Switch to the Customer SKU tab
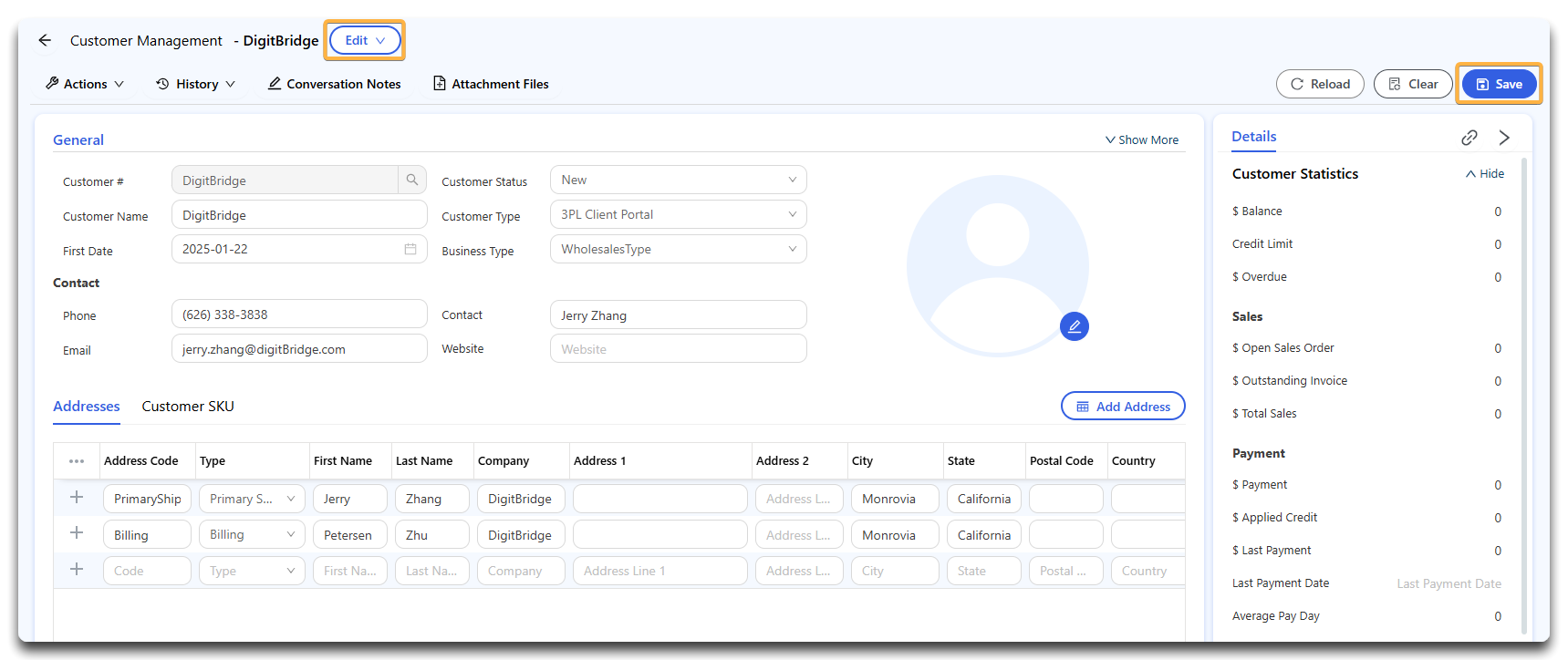This screenshot has width=1568, height=660. point(188,407)
